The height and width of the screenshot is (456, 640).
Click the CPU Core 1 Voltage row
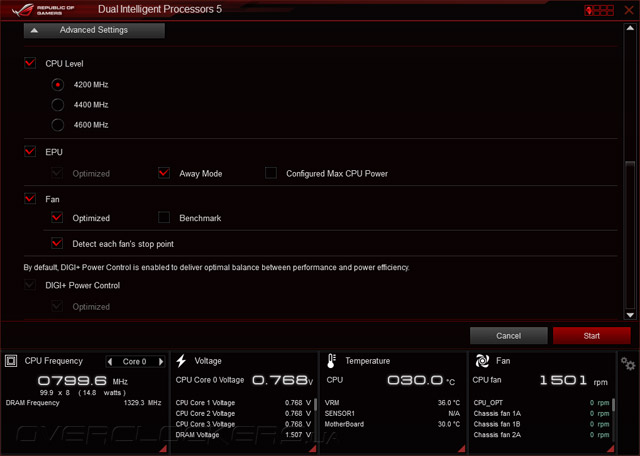(x=243, y=403)
